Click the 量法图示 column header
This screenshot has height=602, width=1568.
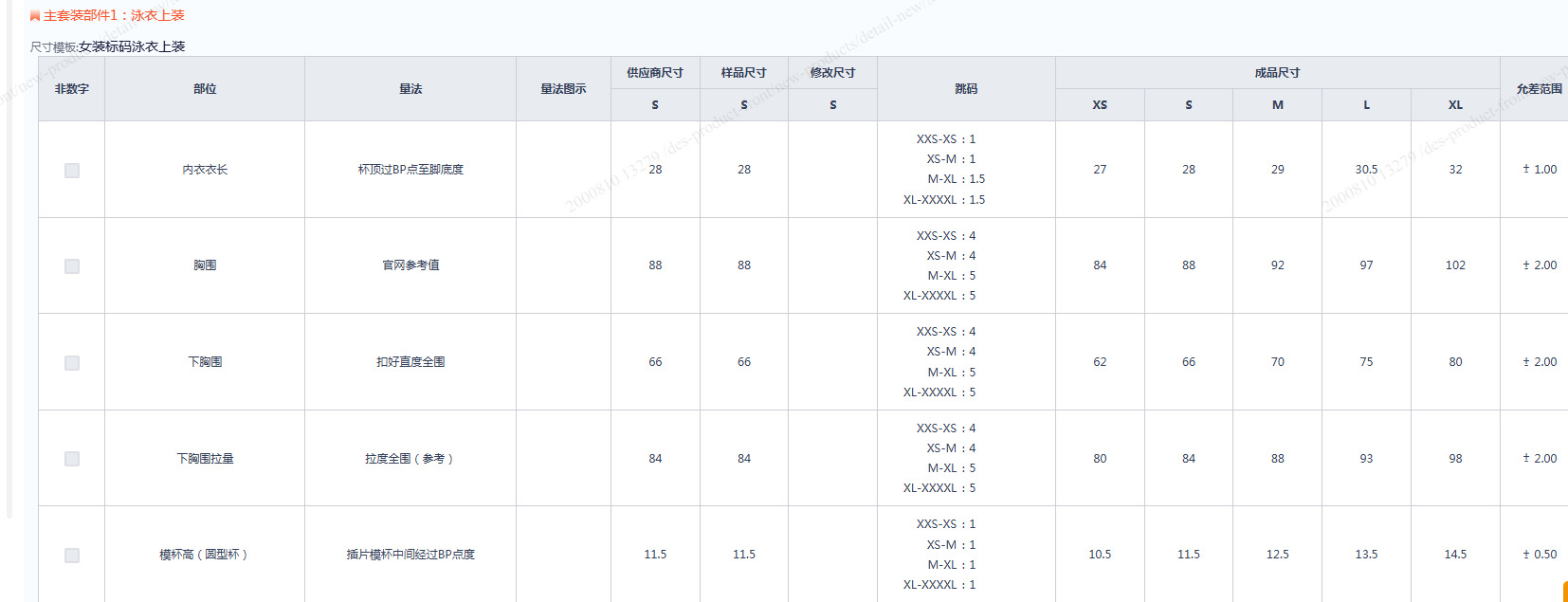[x=563, y=89]
